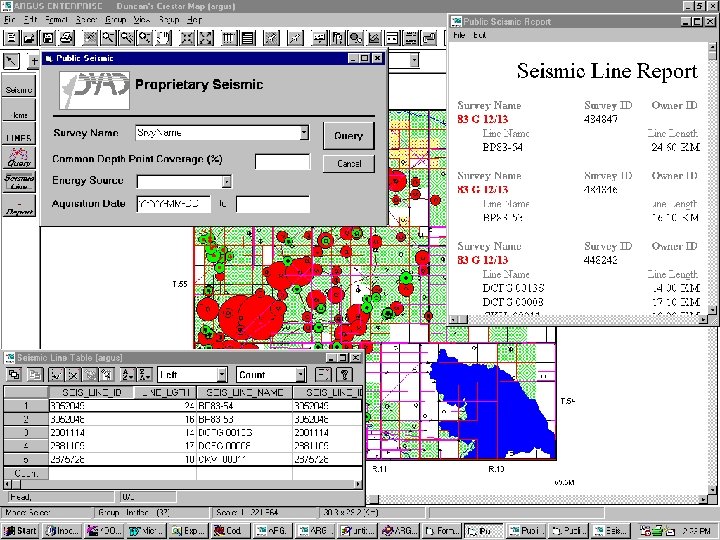
Task: Click cell 2001114 in first column
Action: click(x=91, y=433)
